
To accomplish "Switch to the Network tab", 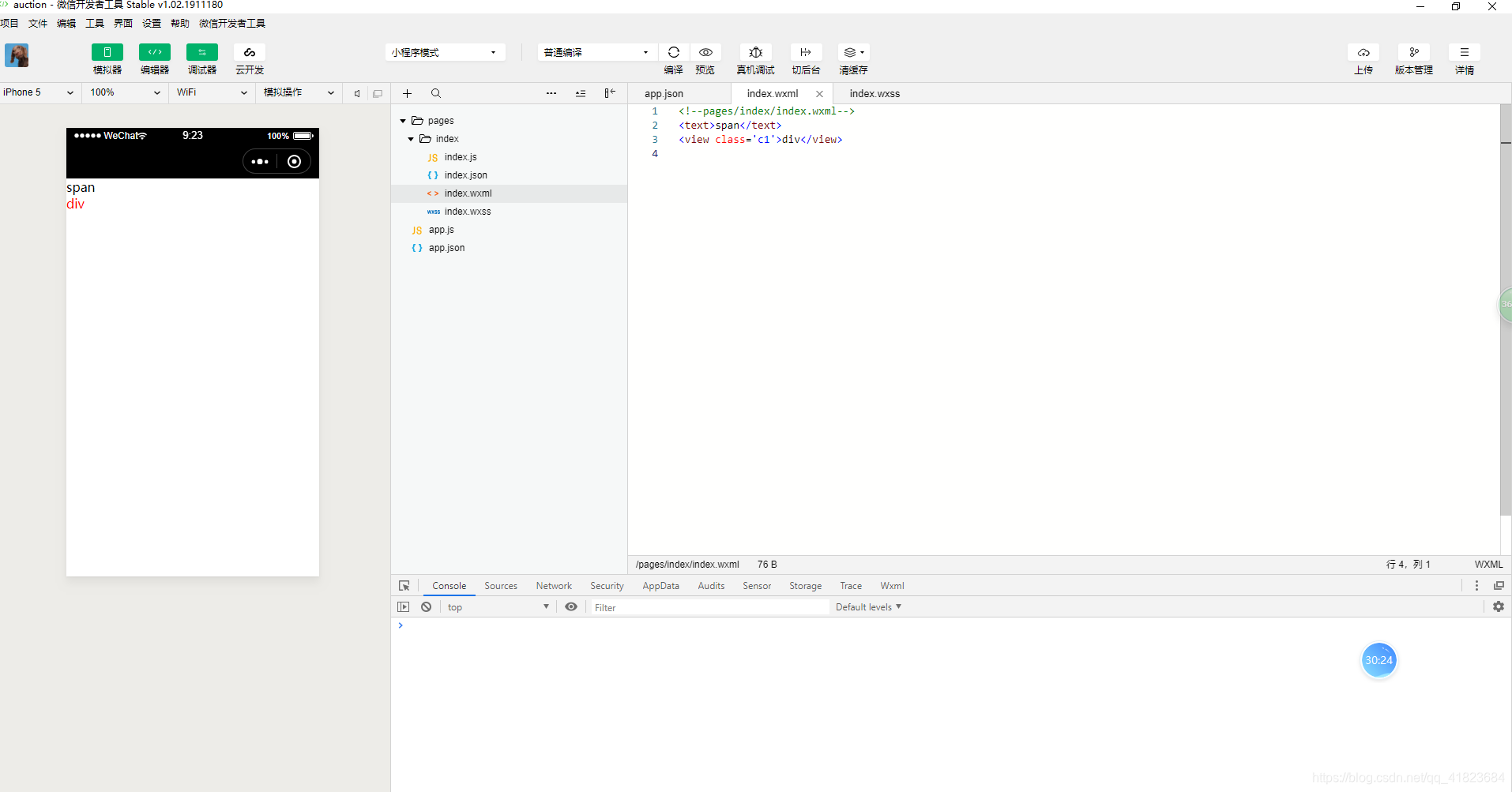I will (553, 585).
